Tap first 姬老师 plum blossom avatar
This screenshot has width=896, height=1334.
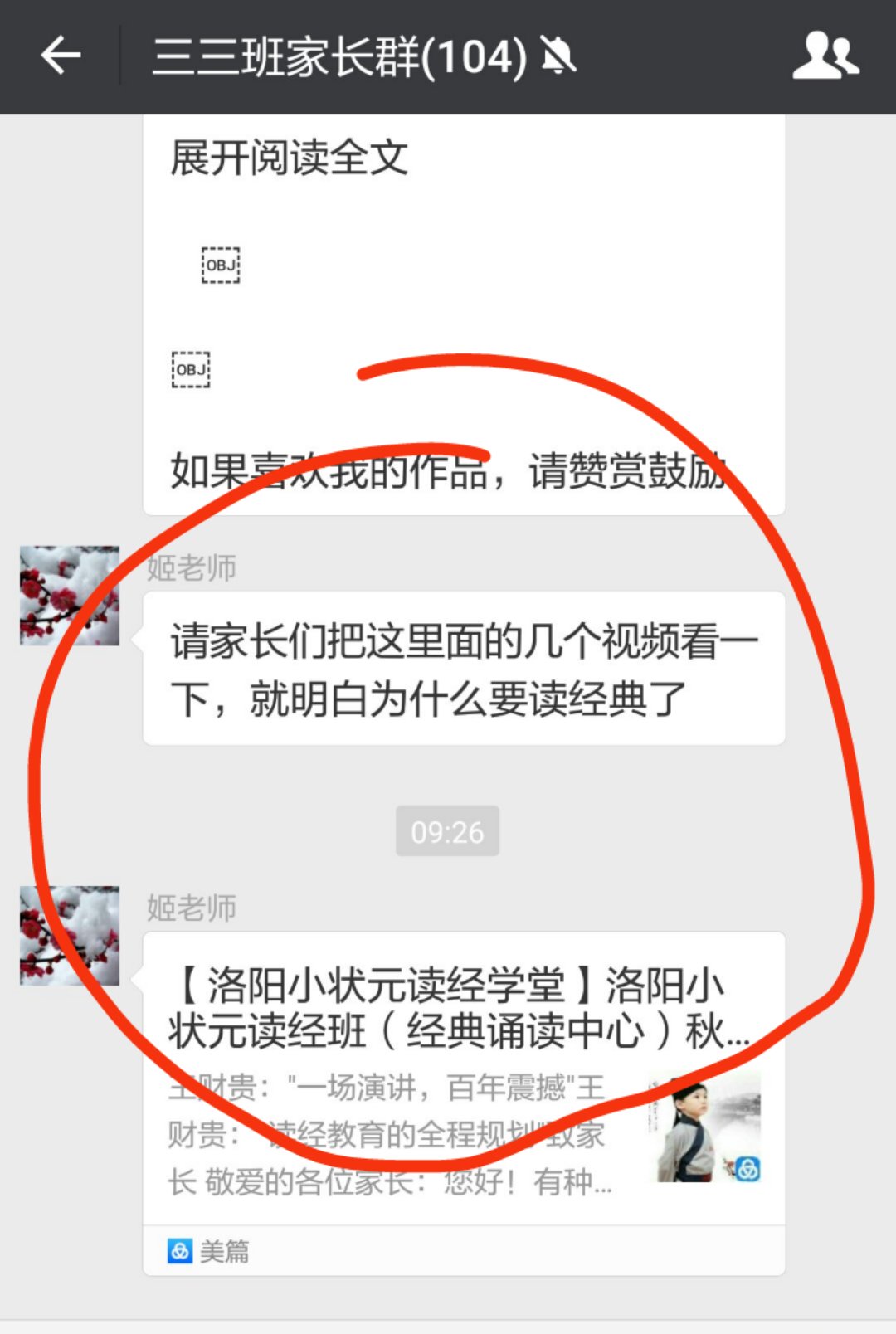tap(70, 596)
